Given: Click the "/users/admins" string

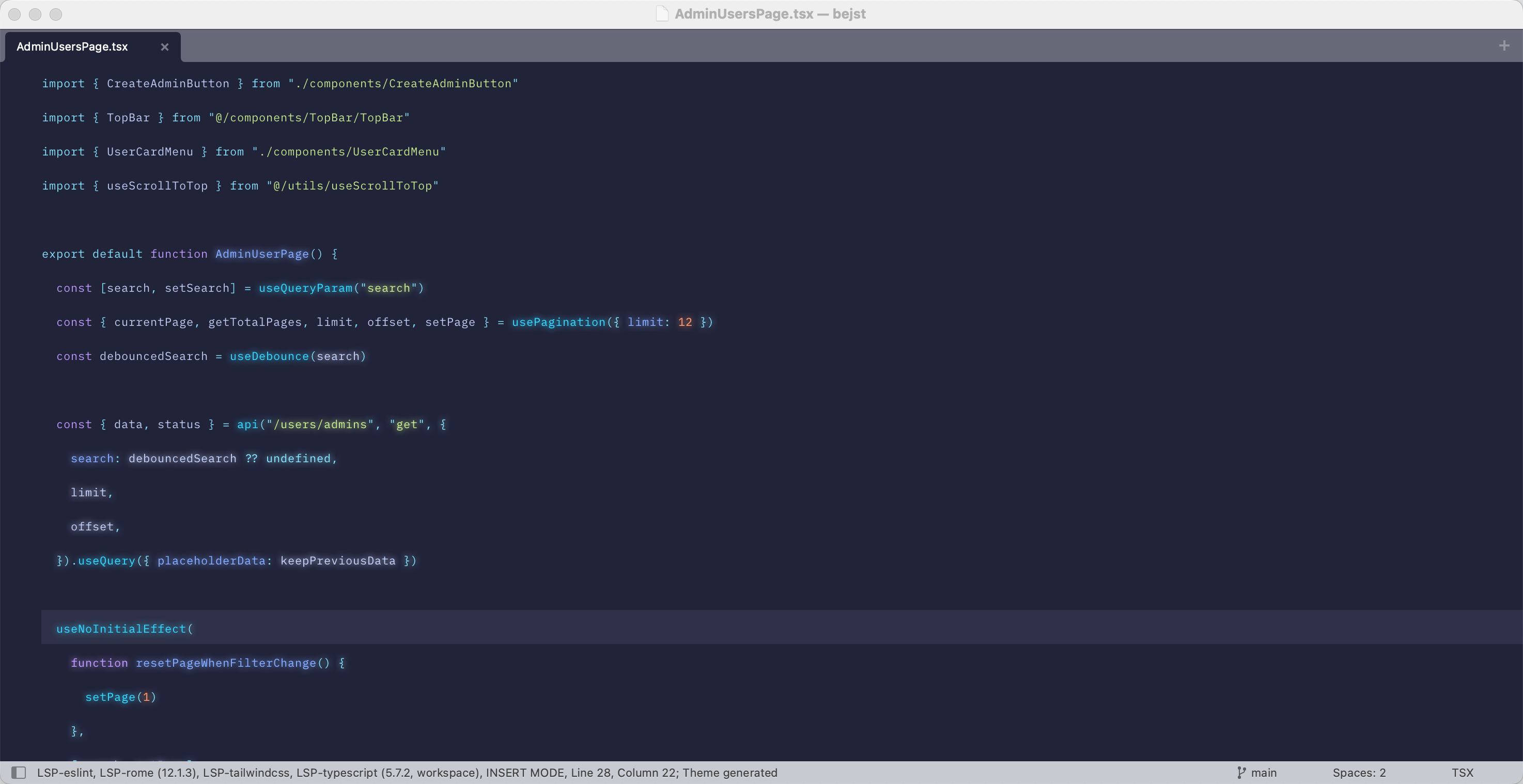Looking at the screenshot, I should 320,424.
